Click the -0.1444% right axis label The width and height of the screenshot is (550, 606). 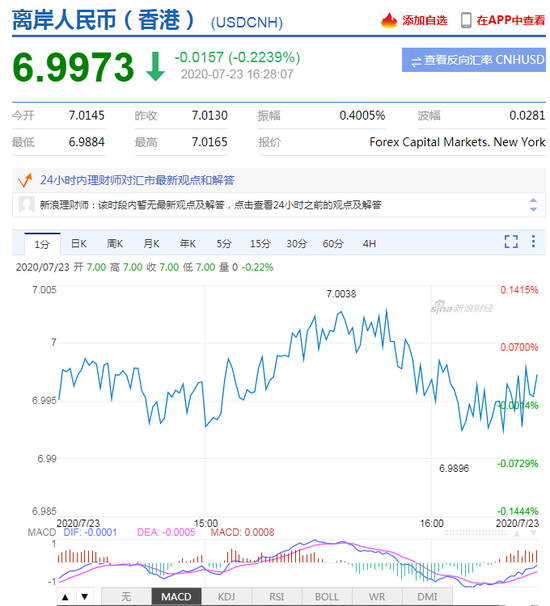pyautogui.click(x=518, y=511)
